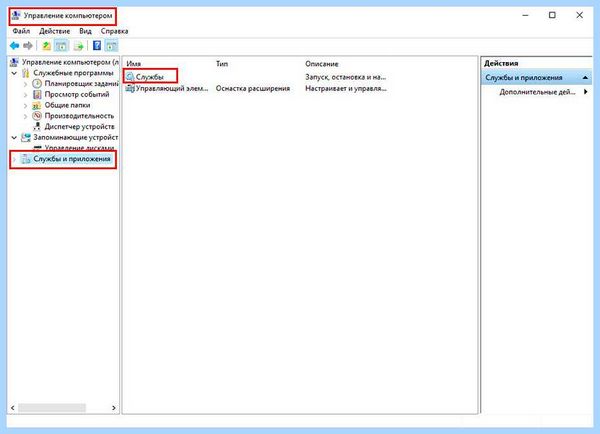Expand the Просмотр событий branch
This screenshot has height=434, width=600.
pos(26,95)
